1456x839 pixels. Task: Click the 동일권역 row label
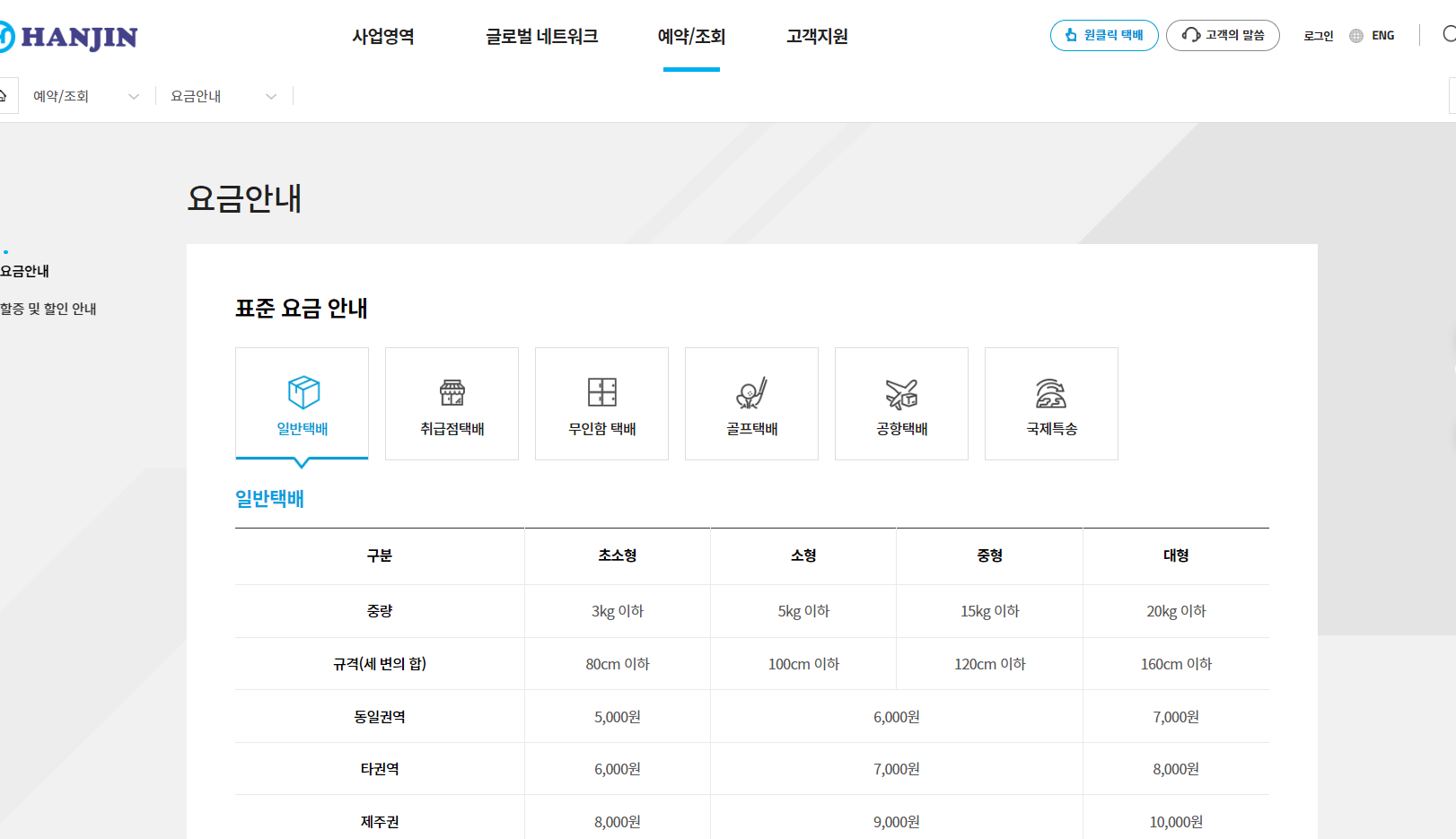tap(380, 717)
